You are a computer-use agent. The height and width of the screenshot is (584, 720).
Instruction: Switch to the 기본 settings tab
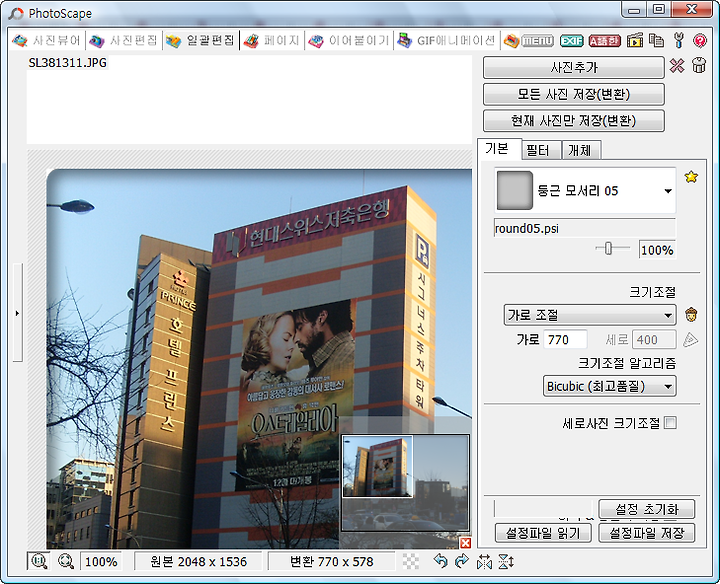[x=498, y=149]
